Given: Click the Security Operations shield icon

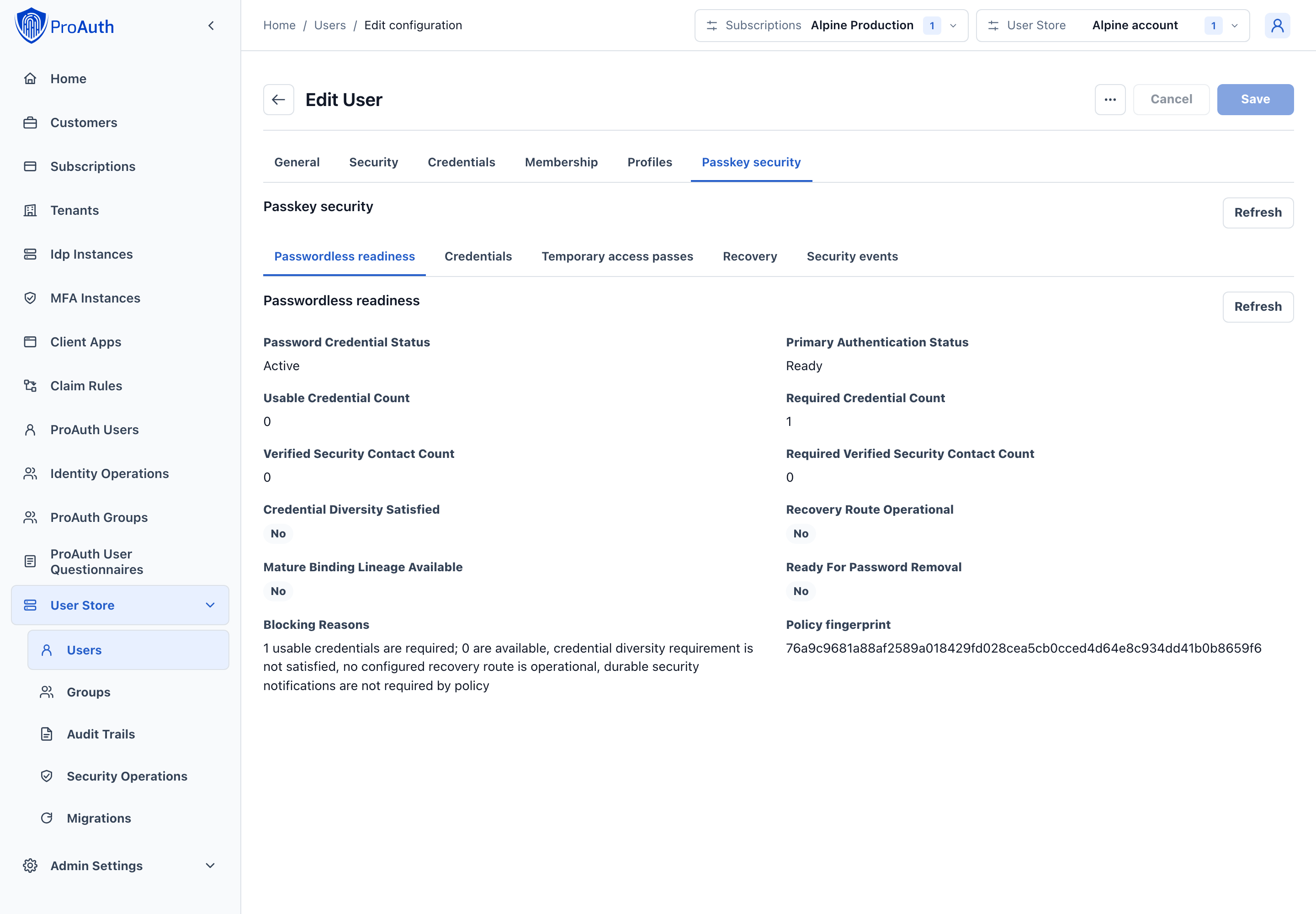Looking at the screenshot, I should tap(47, 776).
